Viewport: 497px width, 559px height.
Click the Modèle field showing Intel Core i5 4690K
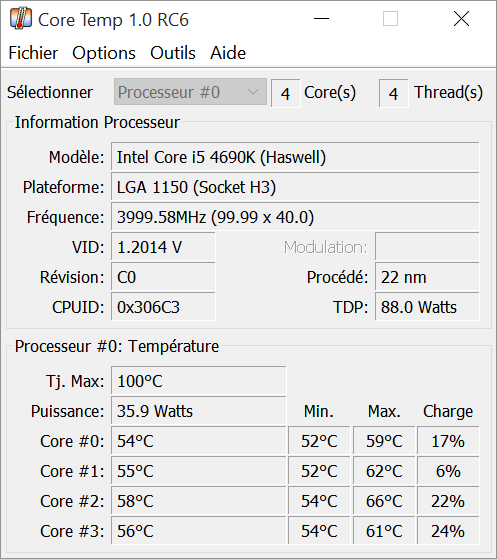(295, 157)
